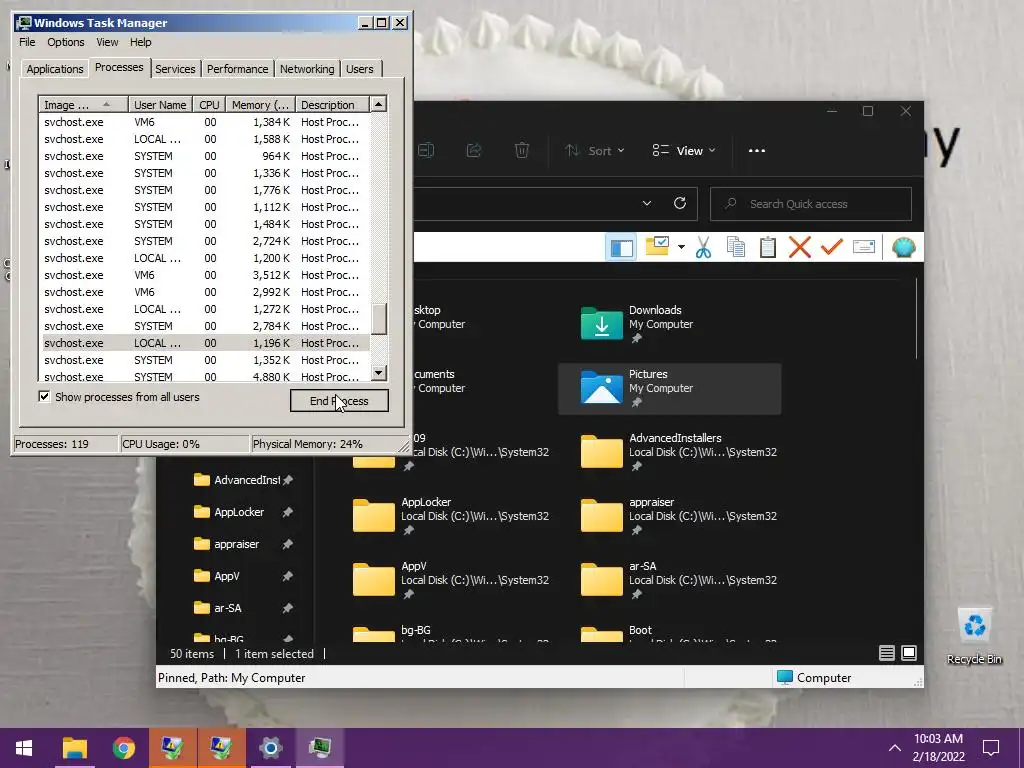Click the refresh icon beside address bar
The image size is (1024, 768).
pos(680,203)
